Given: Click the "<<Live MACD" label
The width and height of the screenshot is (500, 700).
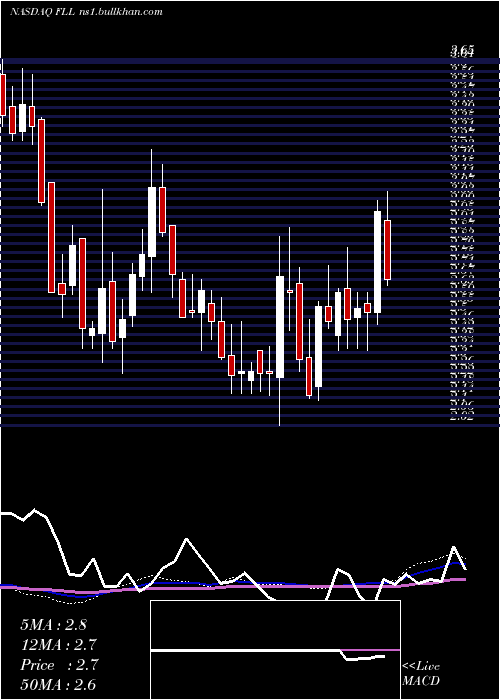Looking at the screenshot, I should 421,673.
